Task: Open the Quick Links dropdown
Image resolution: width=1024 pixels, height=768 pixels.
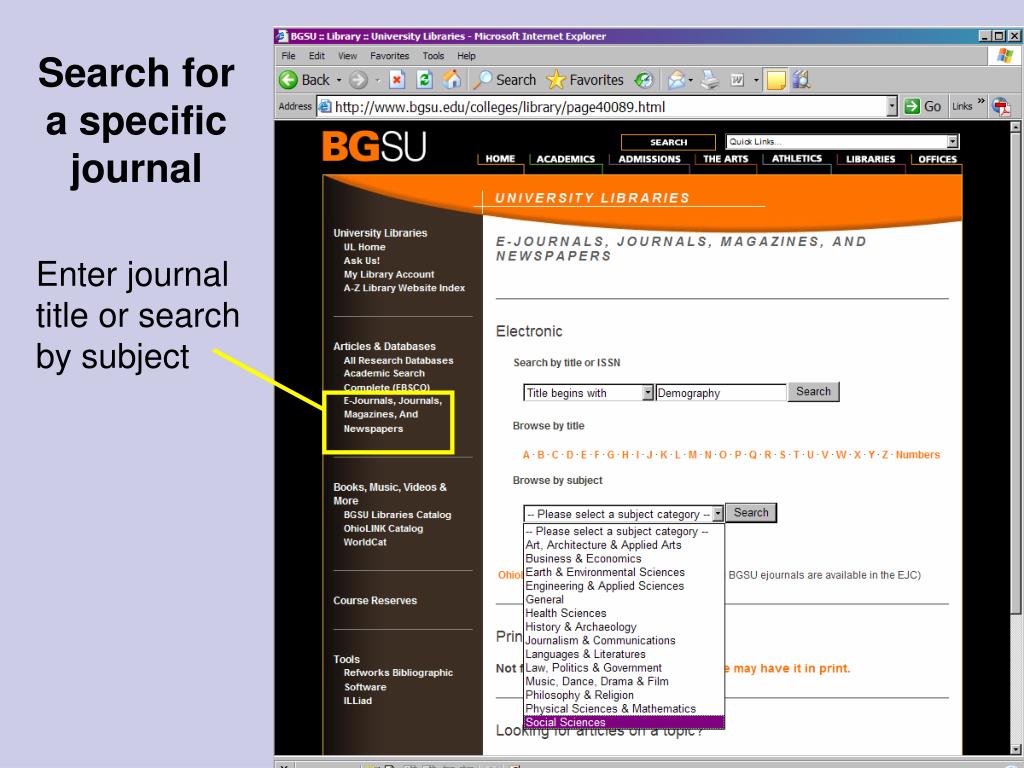Action: [x=953, y=141]
